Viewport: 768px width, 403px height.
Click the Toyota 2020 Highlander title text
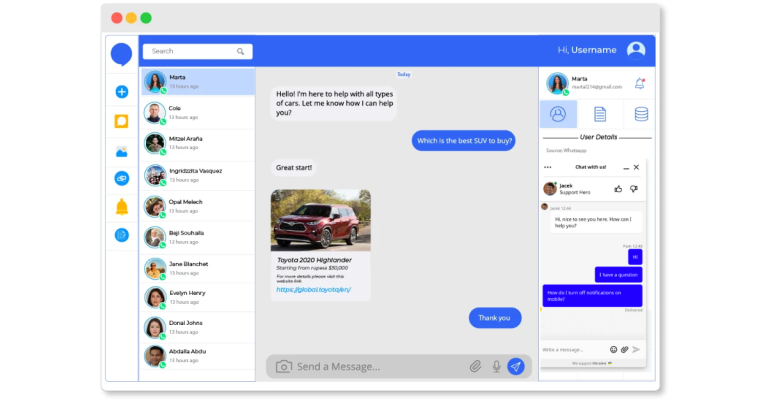tap(314, 260)
